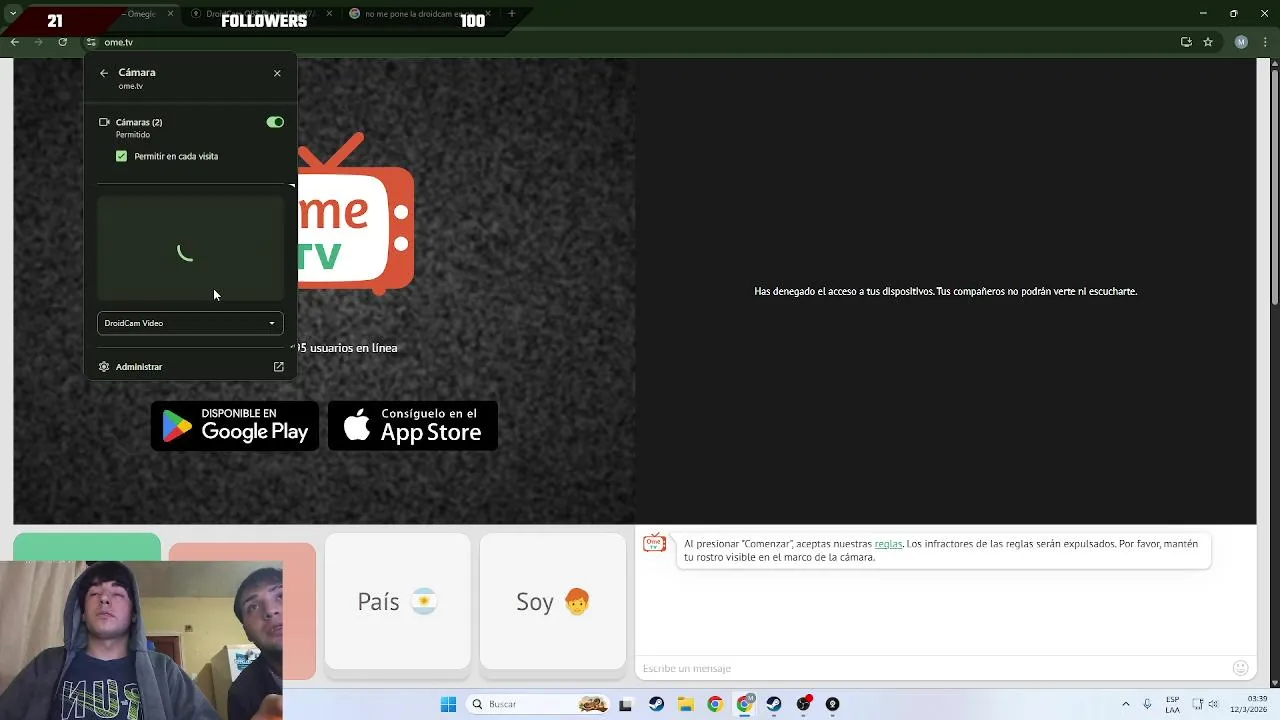Click the Ome TV avatar in chat
Image resolution: width=1280 pixels, height=720 pixels.
coord(654,543)
